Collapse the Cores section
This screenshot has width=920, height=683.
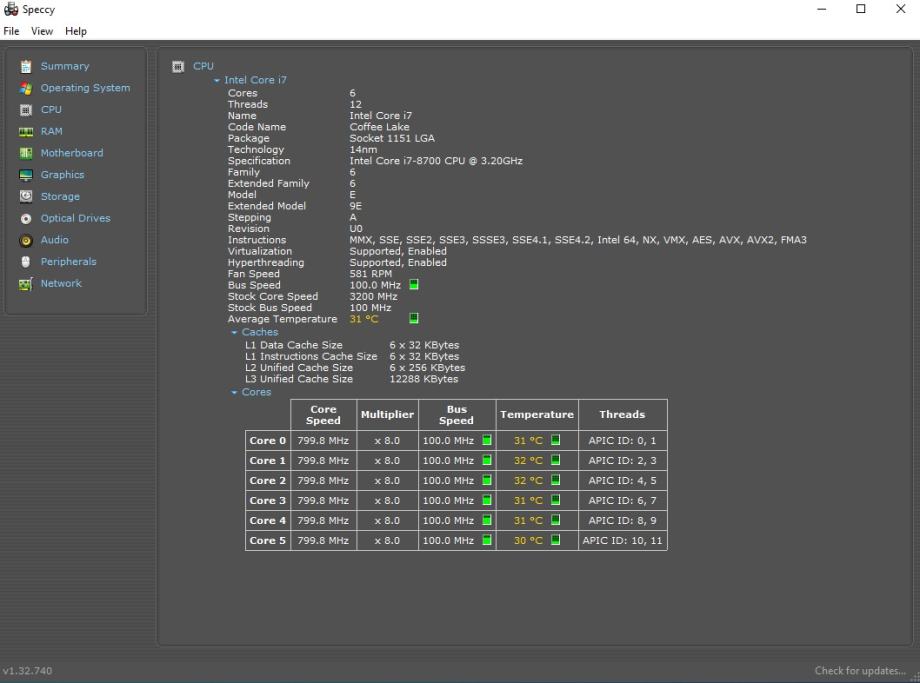point(235,393)
